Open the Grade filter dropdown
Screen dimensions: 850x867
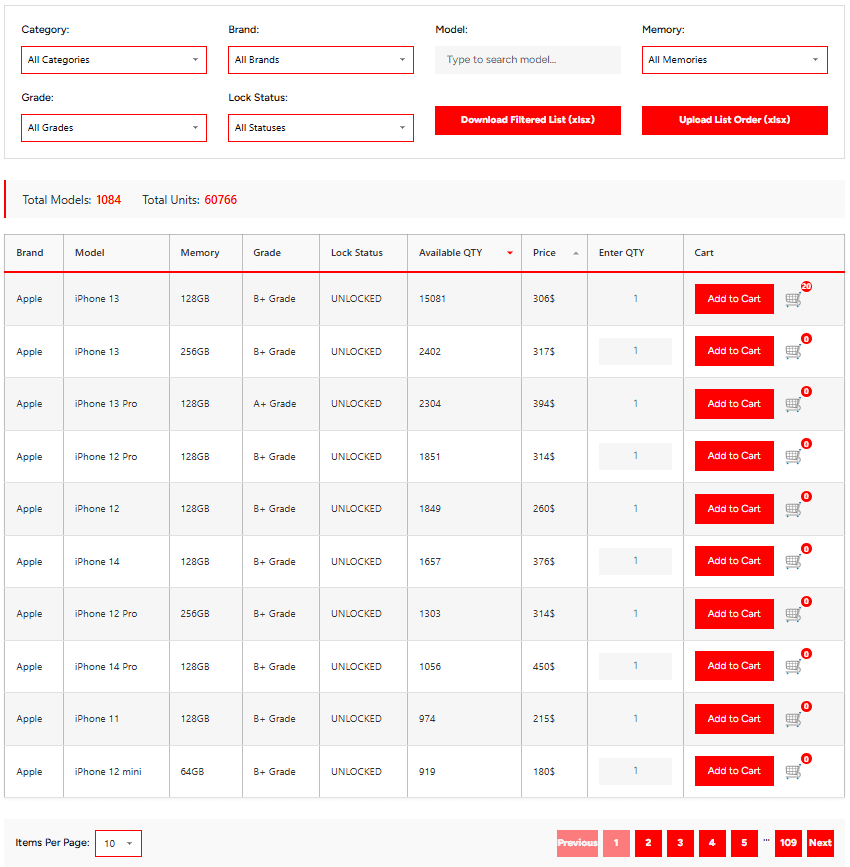pos(114,128)
